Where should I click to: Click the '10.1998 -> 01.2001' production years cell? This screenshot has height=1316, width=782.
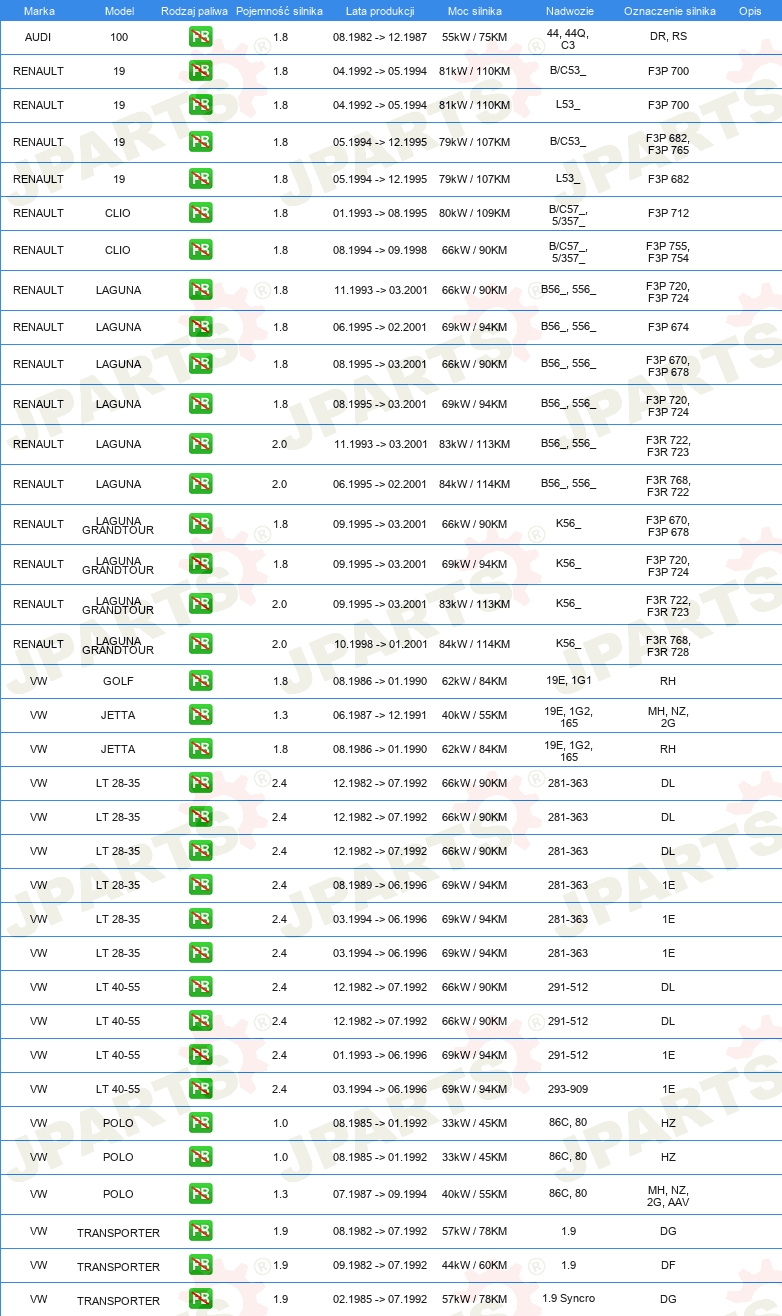(380, 643)
